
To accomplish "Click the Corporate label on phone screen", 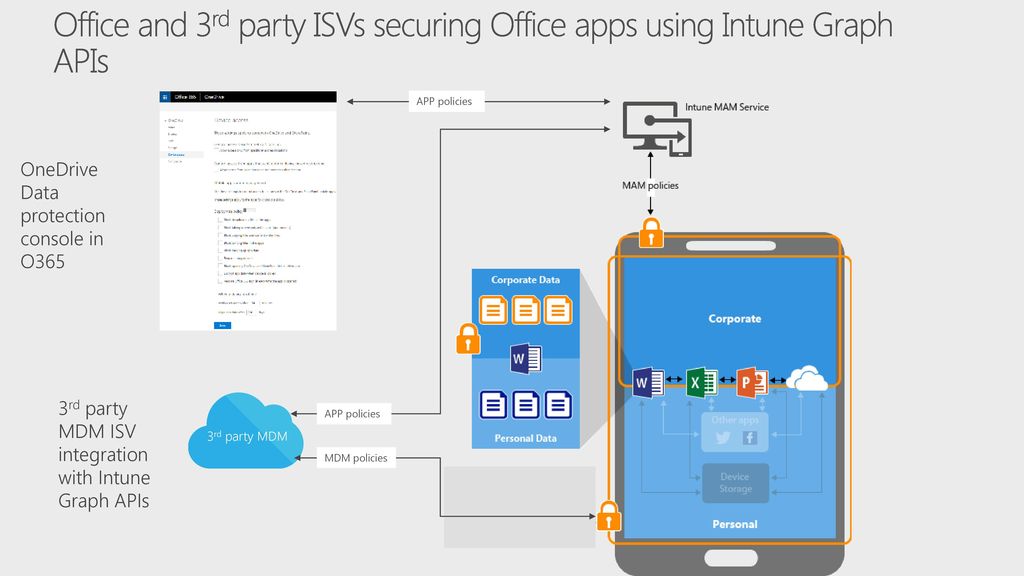I will pos(735,319).
